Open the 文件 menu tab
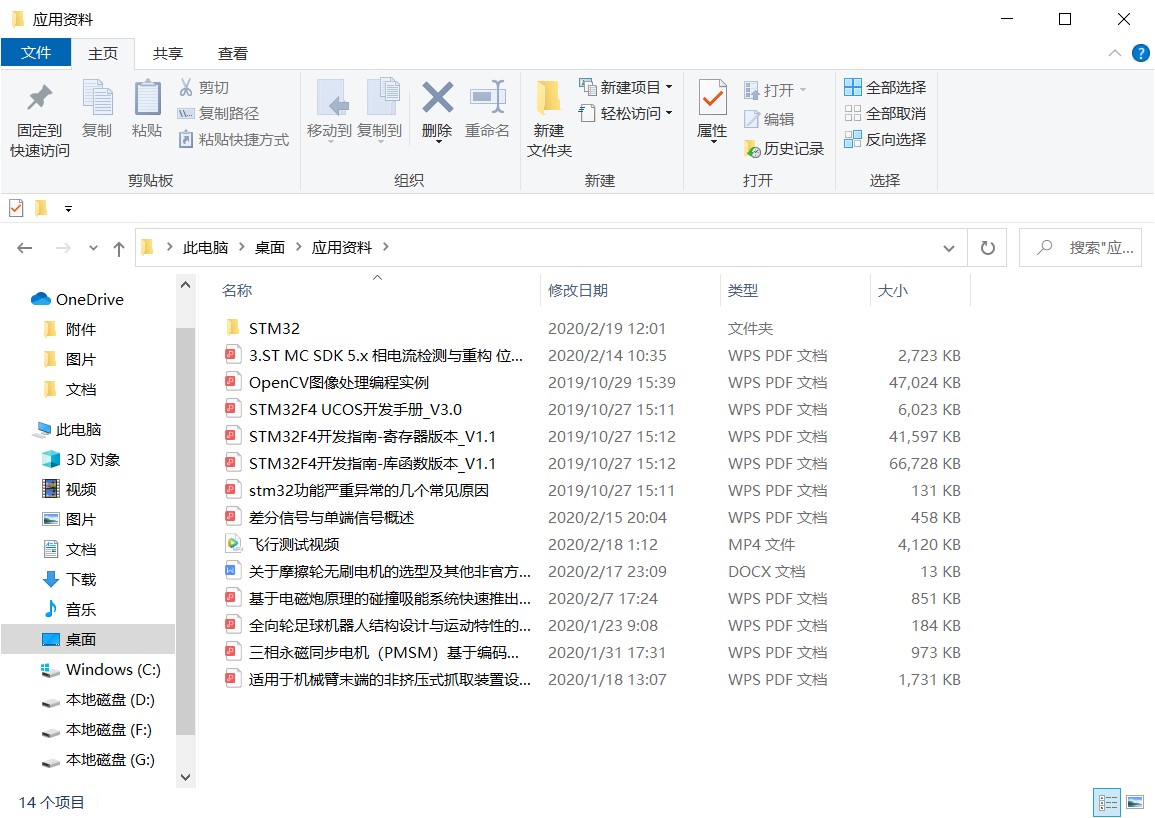Viewport: 1155px width, 818px height. (36, 53)
